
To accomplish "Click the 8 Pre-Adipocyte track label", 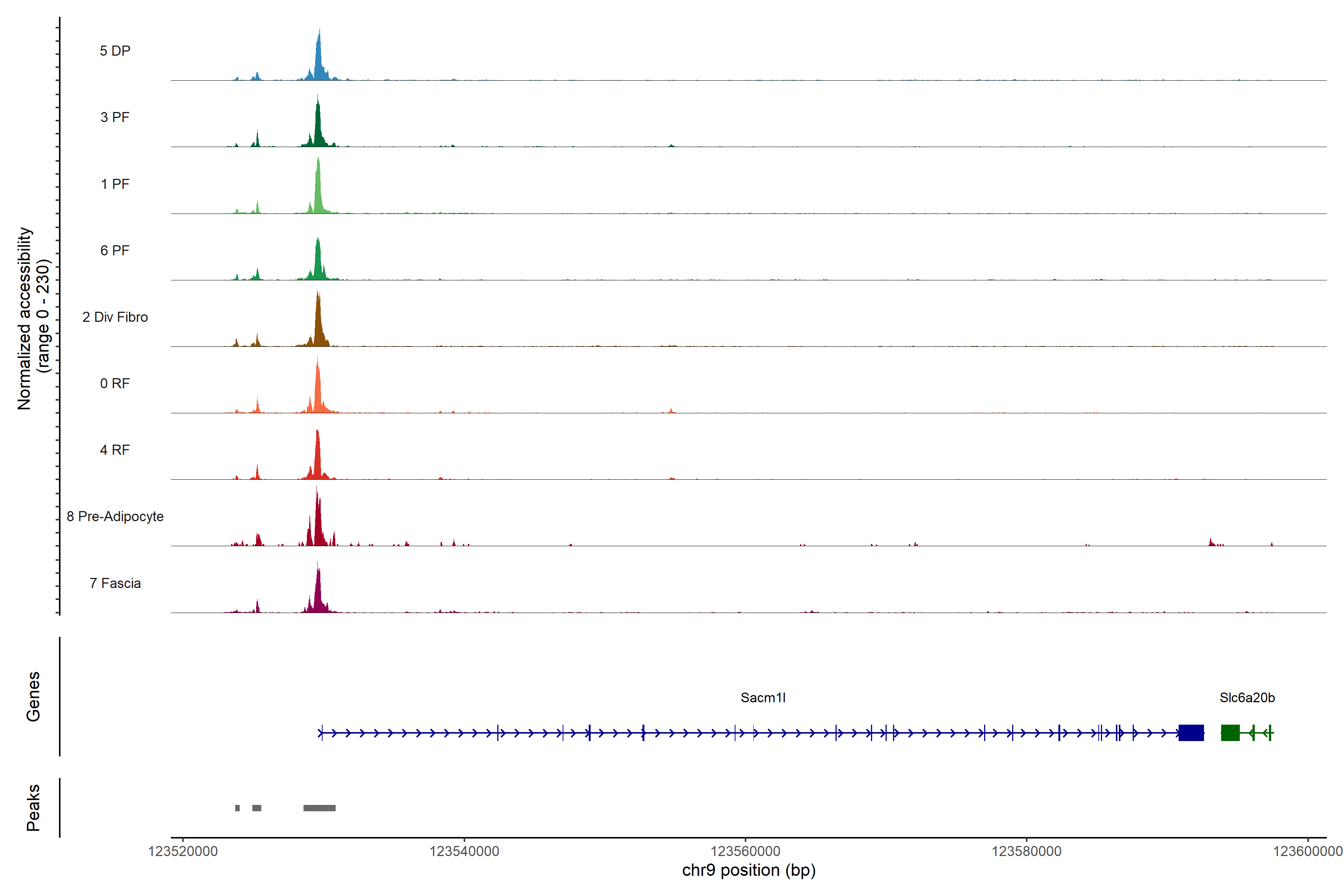I will (115, 517).
